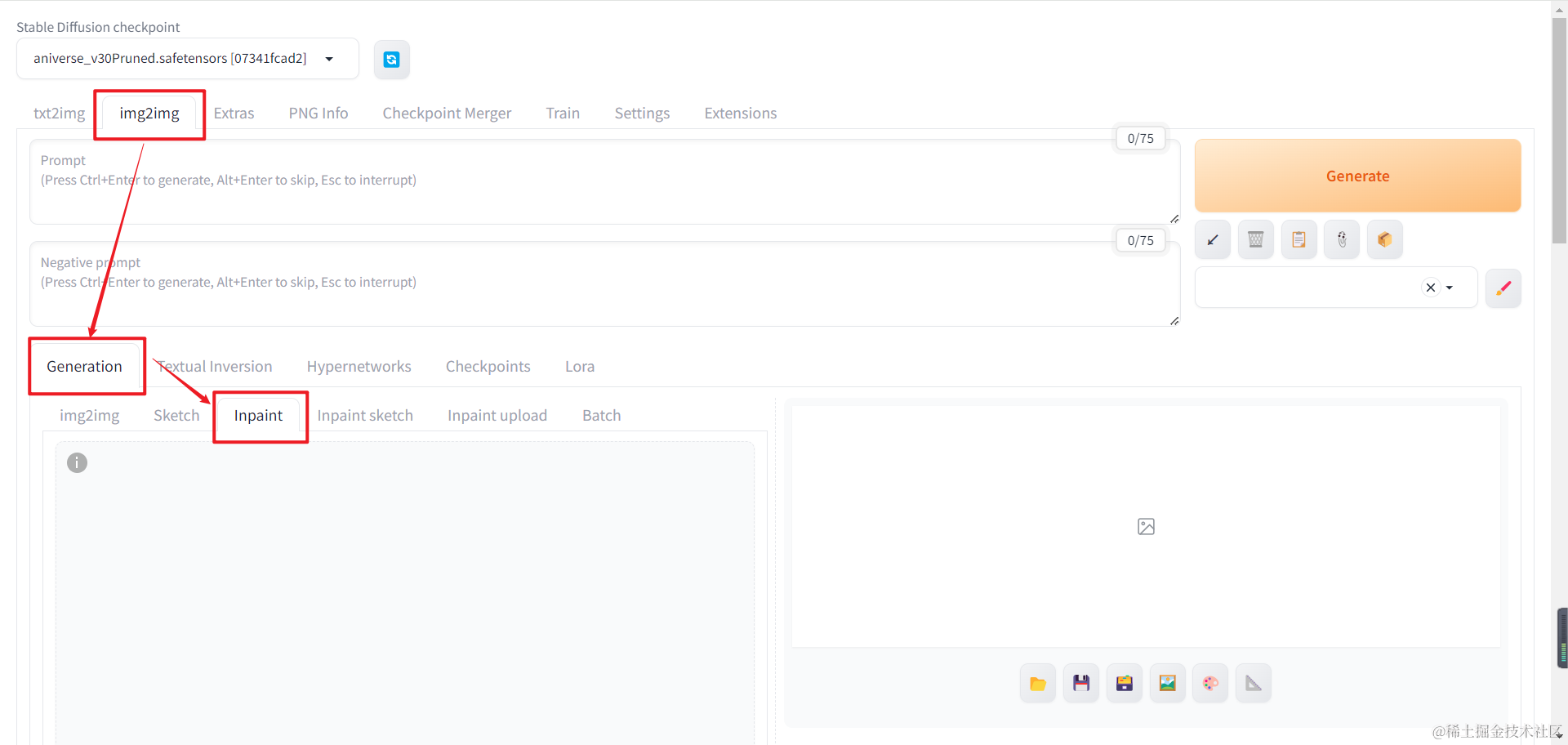Screen dimensions: 1568x745
Task: Click the orange box icon under Generate
Action: pos(1385,239)
